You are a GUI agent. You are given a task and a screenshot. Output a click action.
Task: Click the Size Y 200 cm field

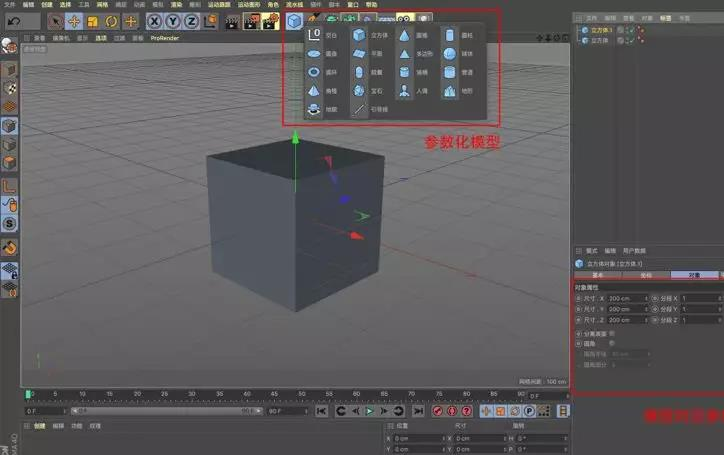coord(627,309)
